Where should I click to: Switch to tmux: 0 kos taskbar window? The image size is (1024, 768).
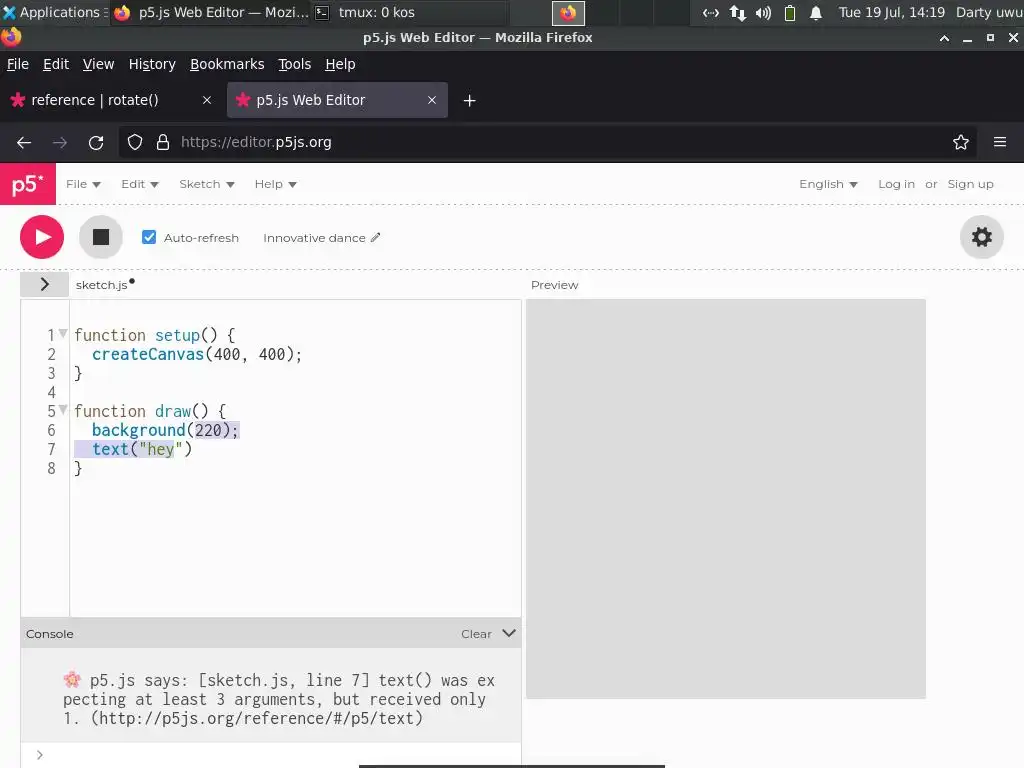tap(408, 12)
